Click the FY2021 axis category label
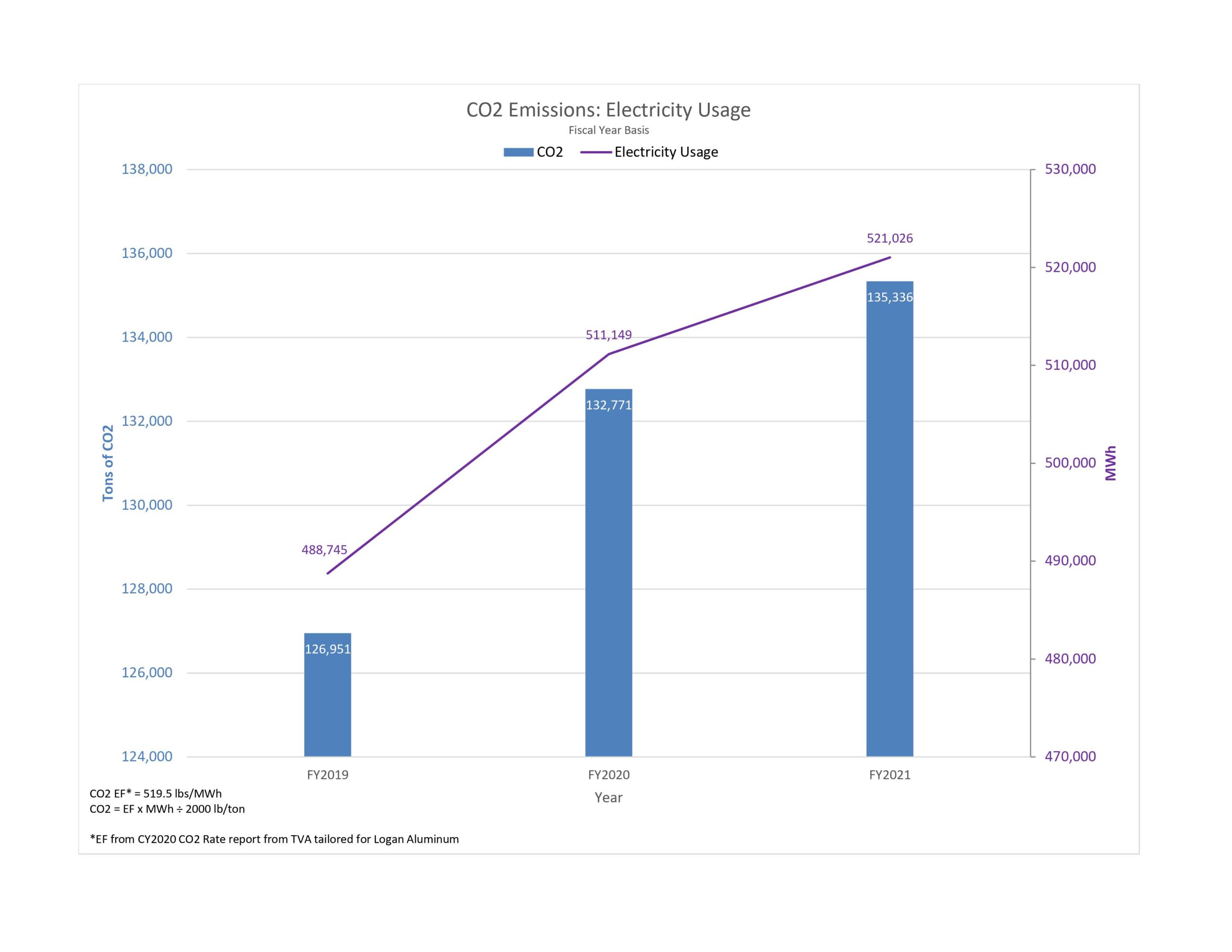The height and width of the screenshot is (952, 1232). 889,775
